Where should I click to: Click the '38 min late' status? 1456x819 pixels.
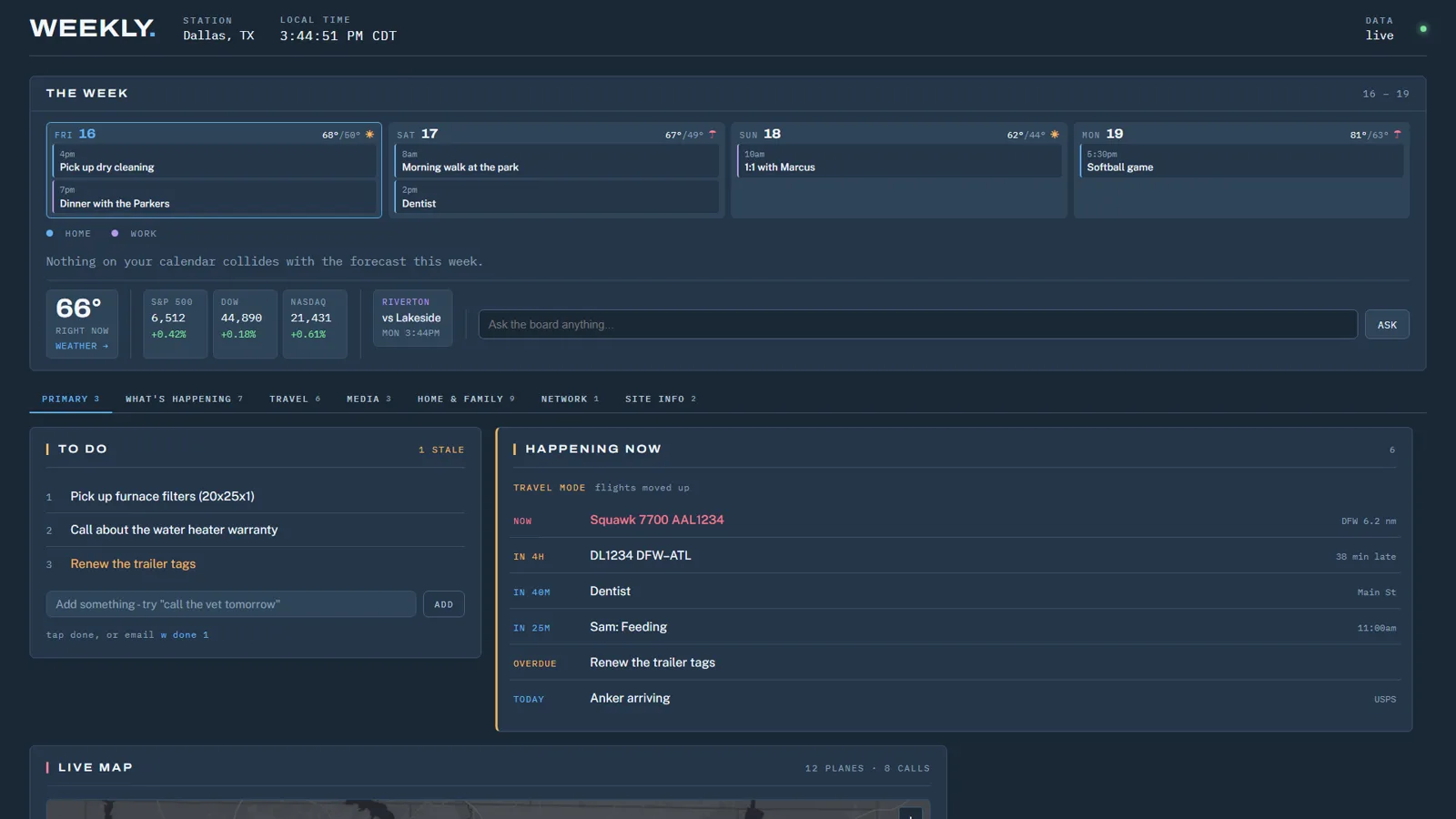click(1366, 557)
